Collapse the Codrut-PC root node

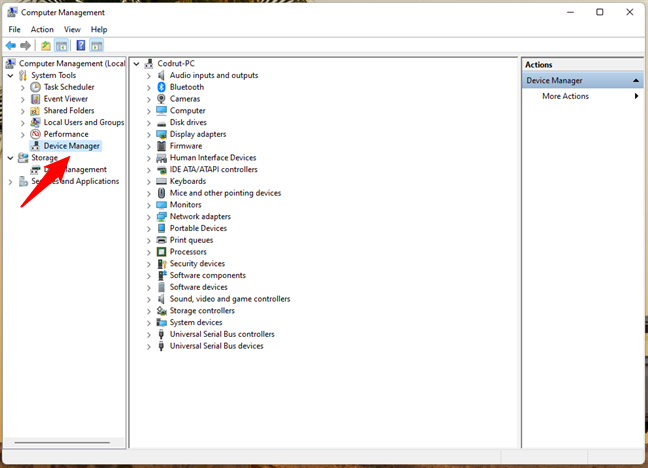[136, 64]
